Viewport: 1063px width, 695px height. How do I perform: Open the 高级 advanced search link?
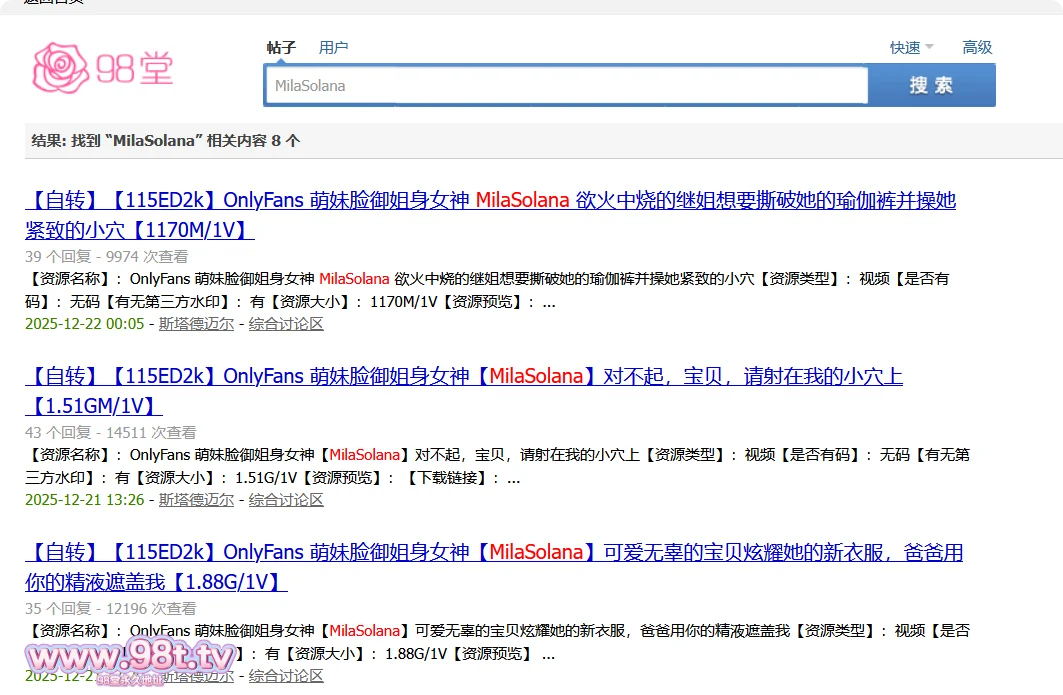click(x=976, y=47)
